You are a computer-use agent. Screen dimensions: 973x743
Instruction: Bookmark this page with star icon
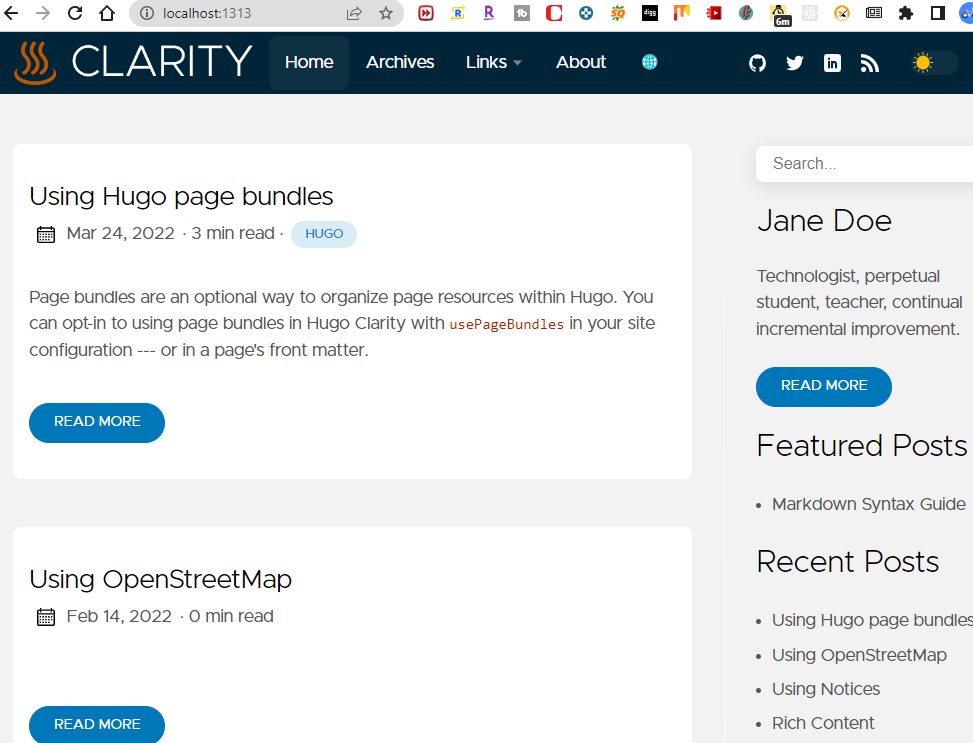click(386, 13)
